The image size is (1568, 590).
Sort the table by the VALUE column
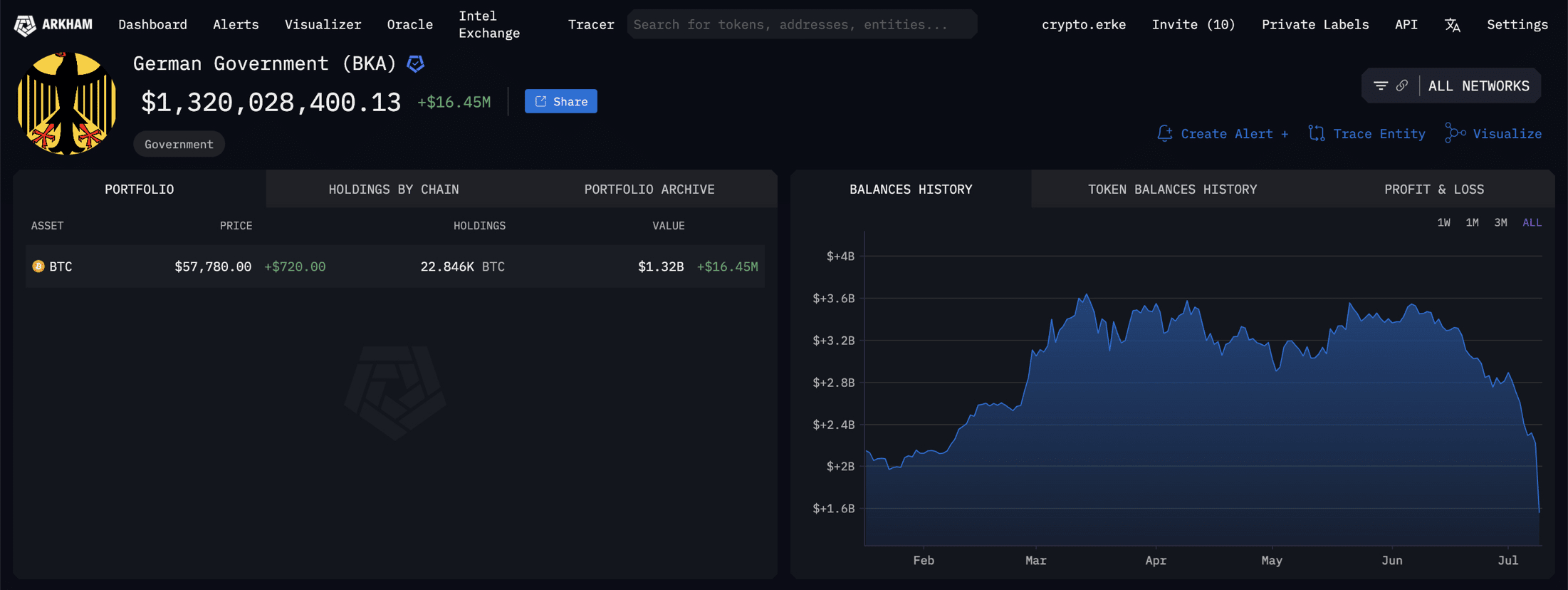point(668,226)
